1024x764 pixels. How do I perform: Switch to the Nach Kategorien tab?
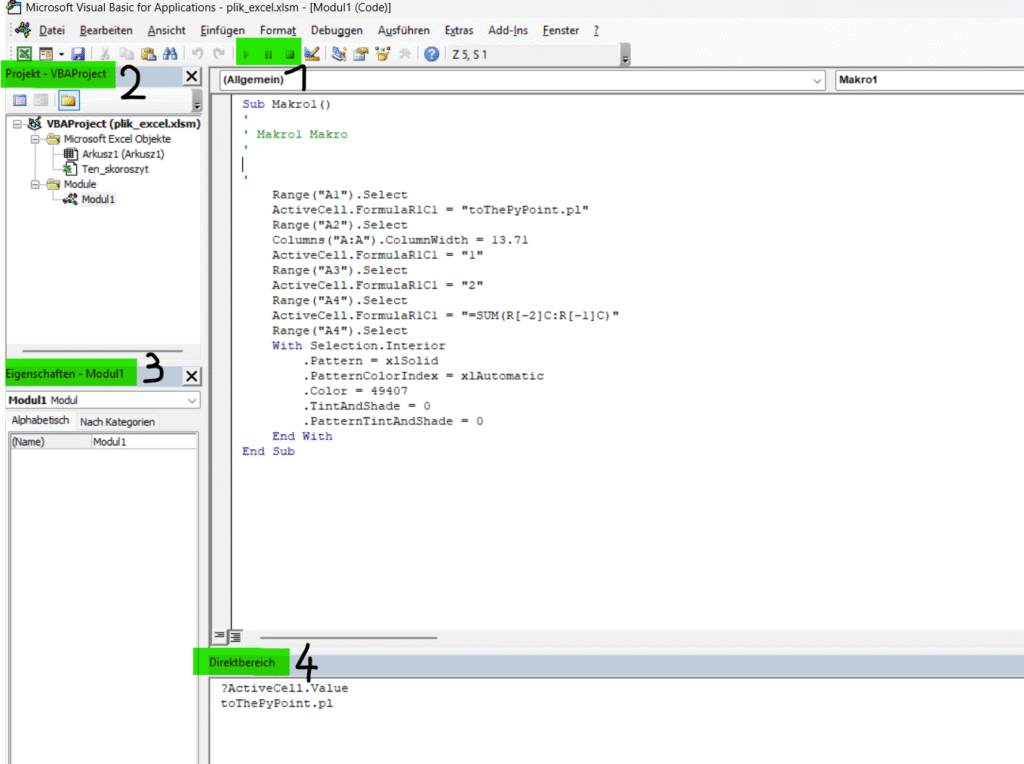click(x=118, y=422)
